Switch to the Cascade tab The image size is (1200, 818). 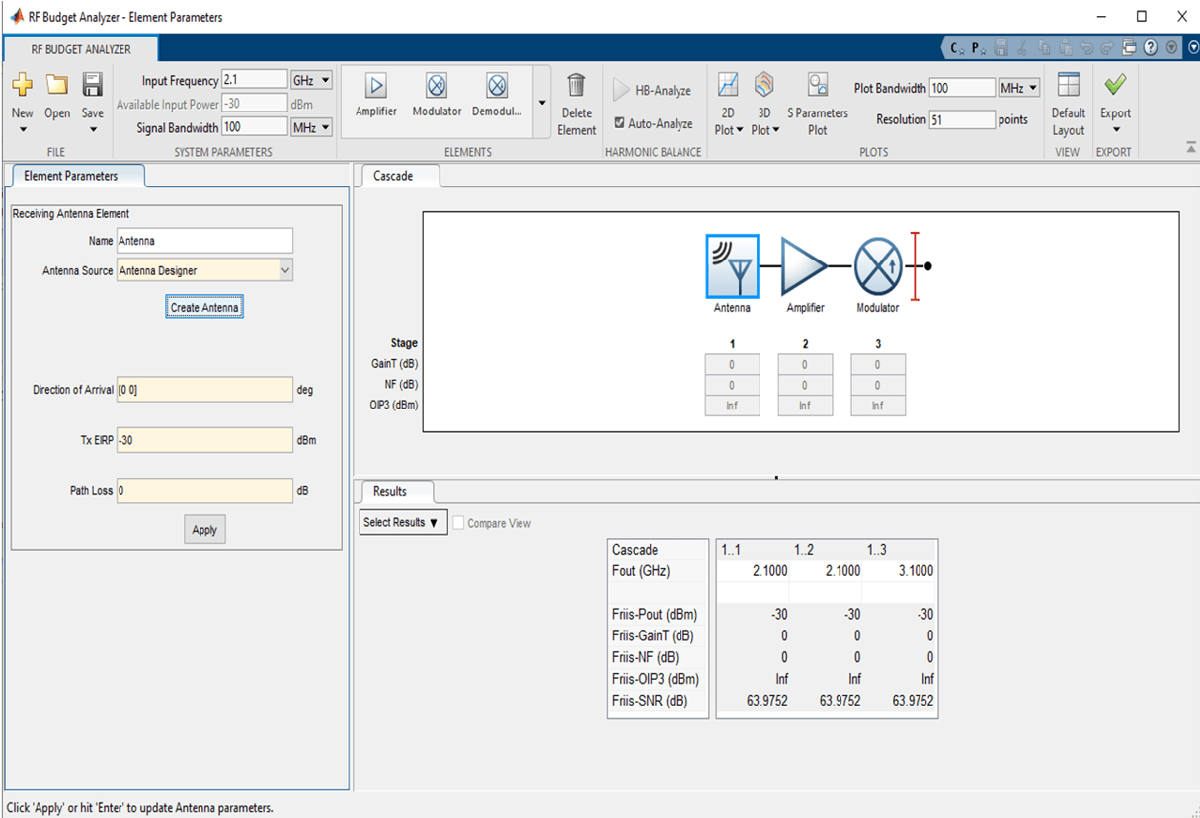[x=393, y=176]
